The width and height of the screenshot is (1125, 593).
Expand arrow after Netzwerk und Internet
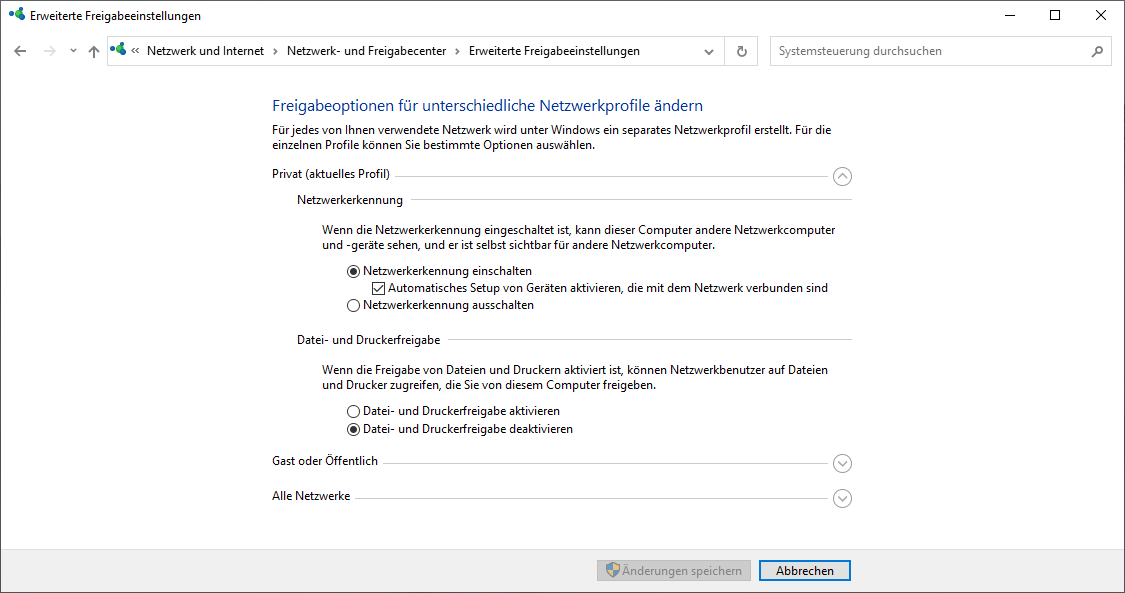(x=276, y=51)
